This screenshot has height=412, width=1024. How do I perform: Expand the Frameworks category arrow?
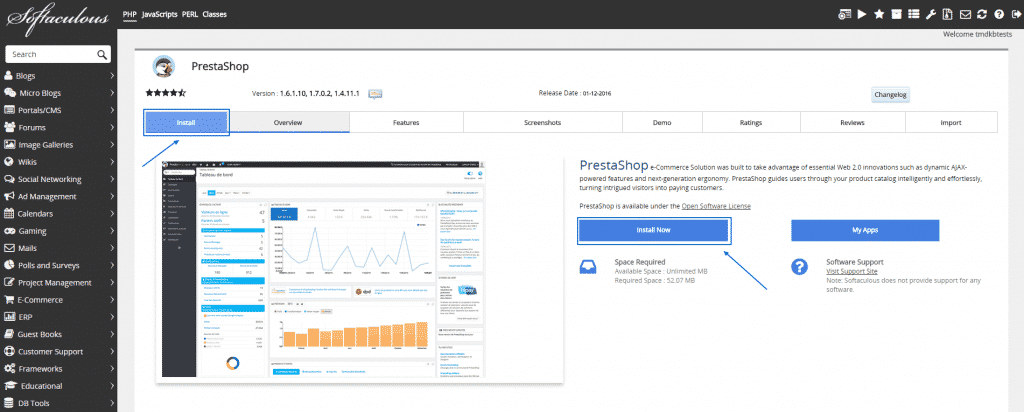(112, 369)
